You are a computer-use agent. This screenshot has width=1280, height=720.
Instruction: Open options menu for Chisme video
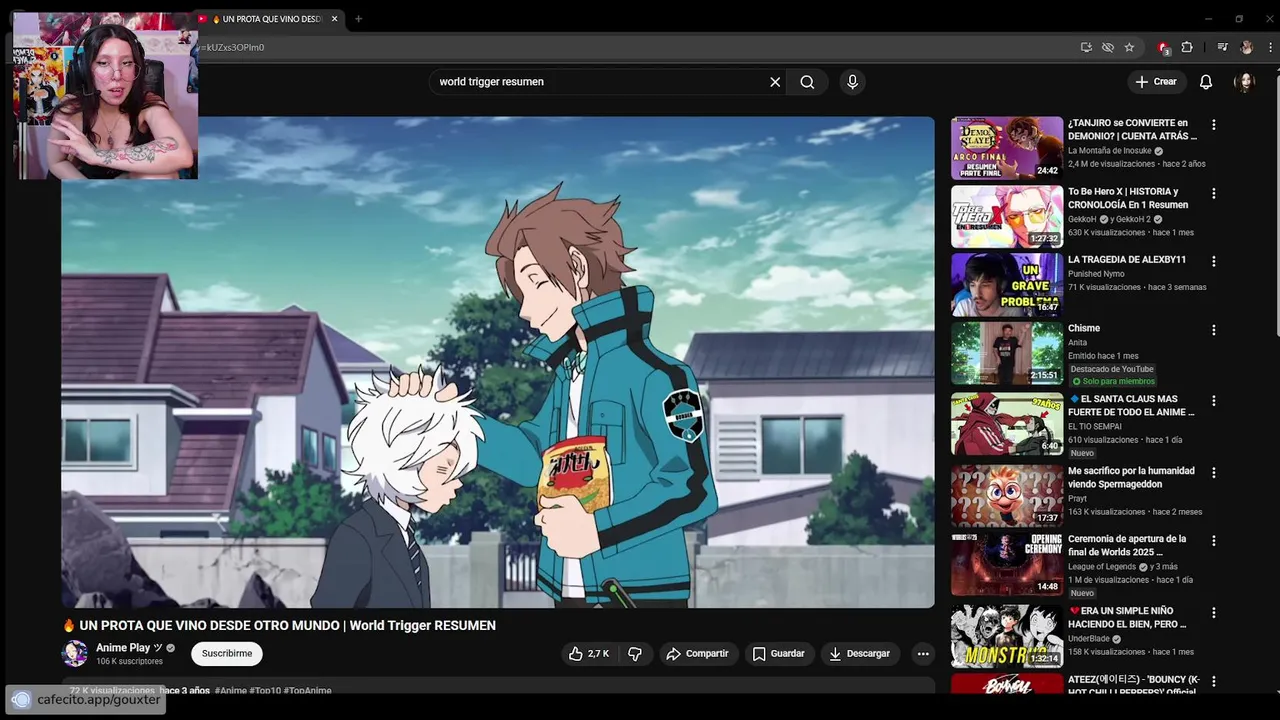[x=1214, y=330]
